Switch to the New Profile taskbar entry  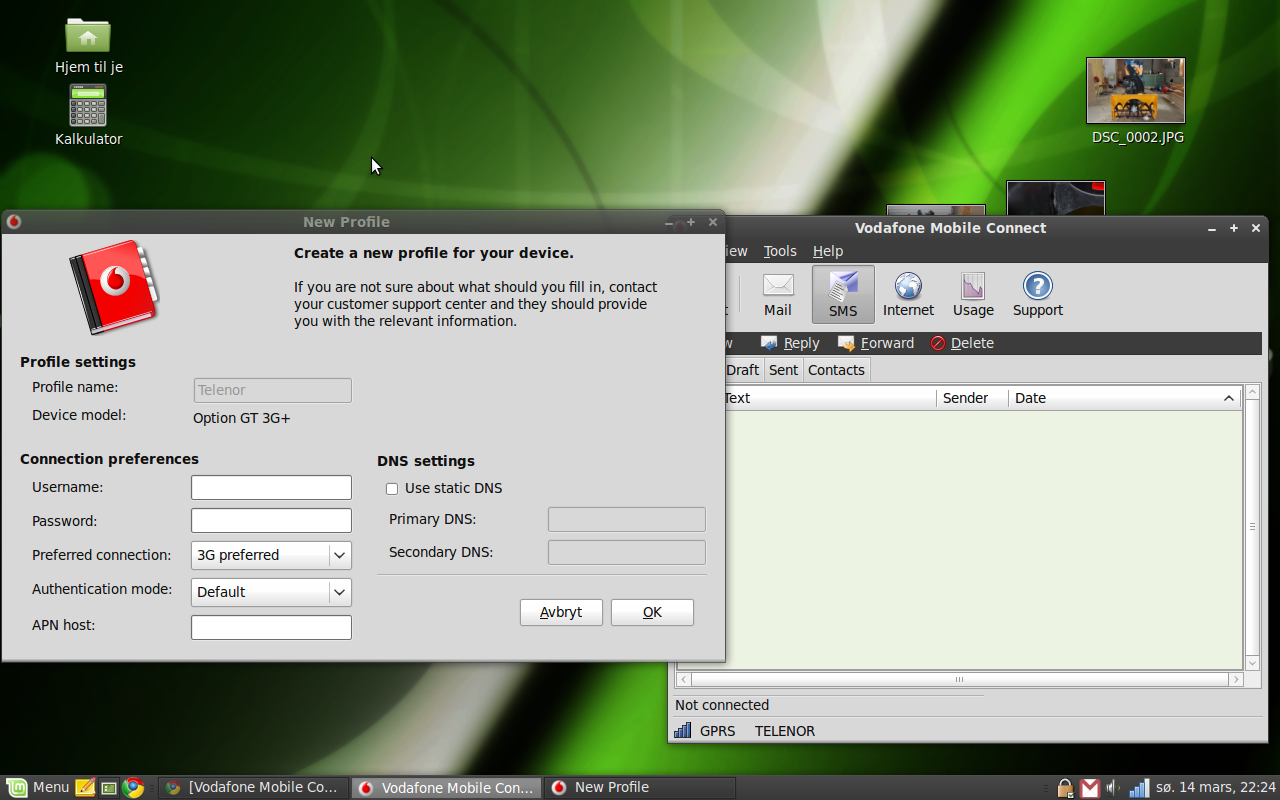(x=639, y=787)
